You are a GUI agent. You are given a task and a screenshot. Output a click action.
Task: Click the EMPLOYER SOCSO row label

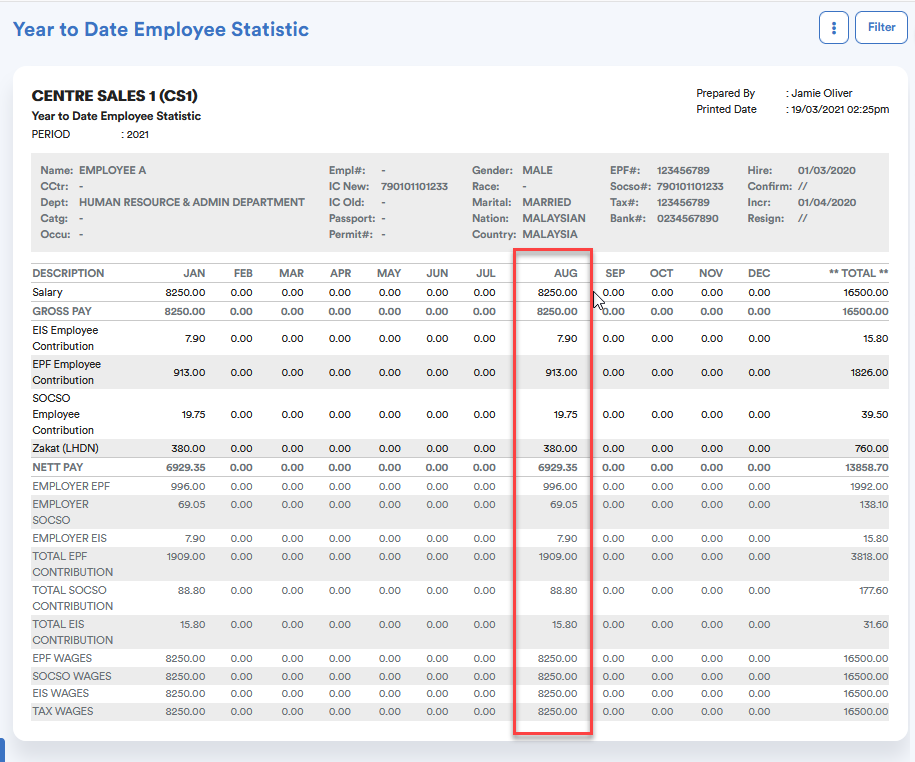pyautogui.click(x=61, y=512)
